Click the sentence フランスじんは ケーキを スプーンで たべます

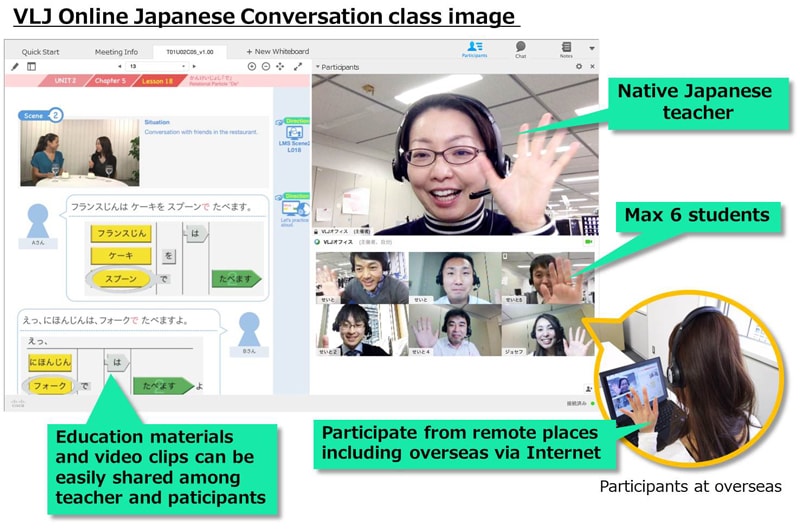point(162,207)
